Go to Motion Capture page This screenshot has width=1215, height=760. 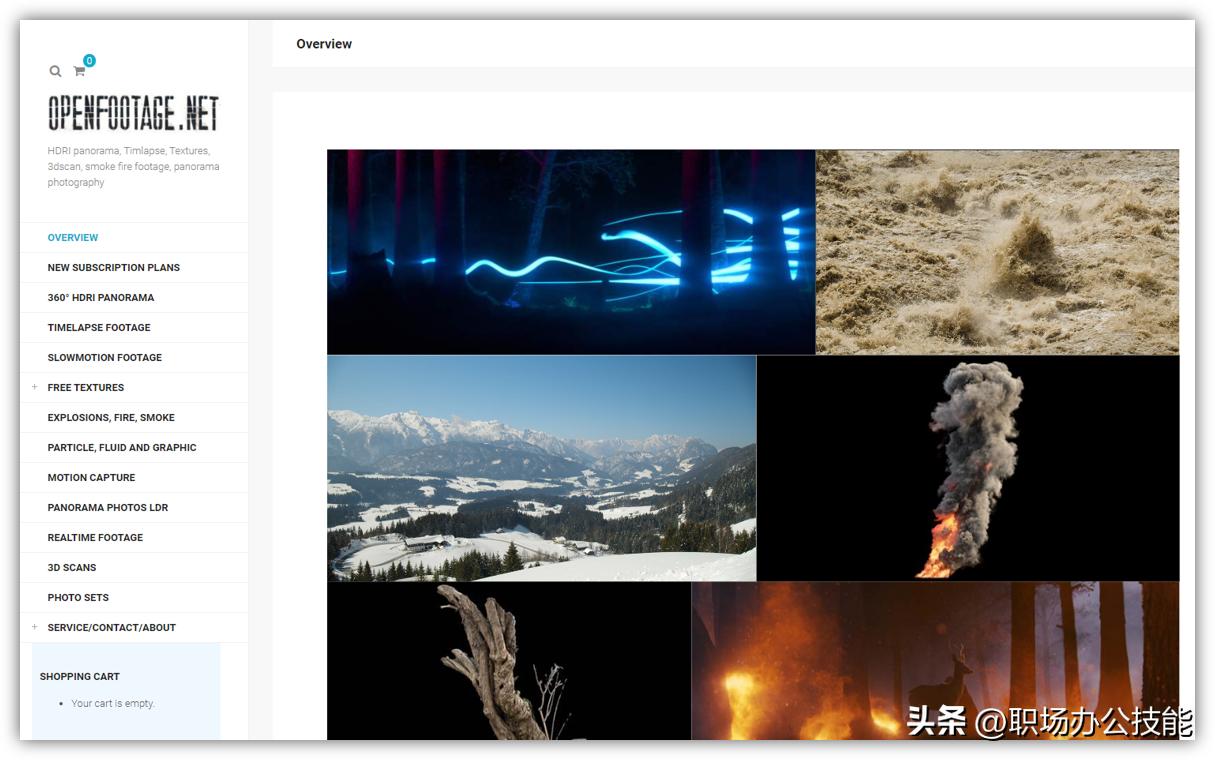pos(91,478)
